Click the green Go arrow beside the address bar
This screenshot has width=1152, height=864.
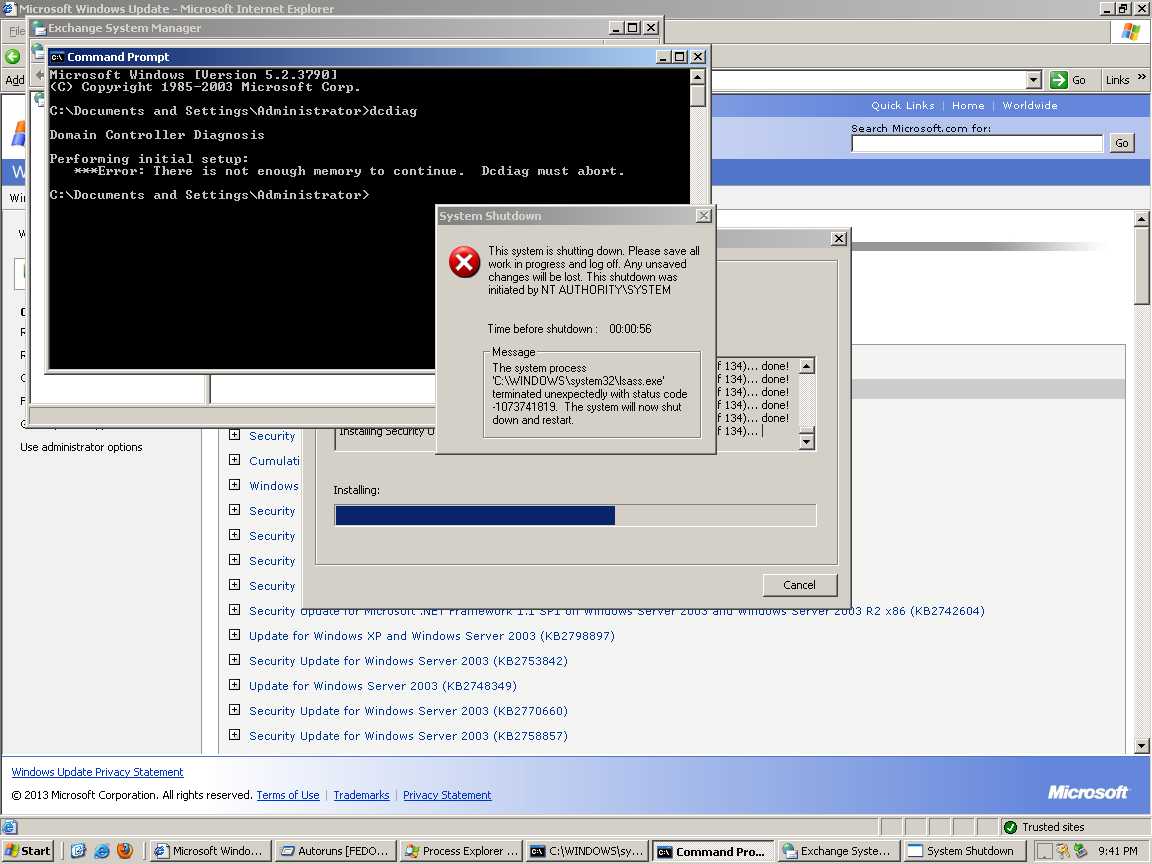point(1059,80)
